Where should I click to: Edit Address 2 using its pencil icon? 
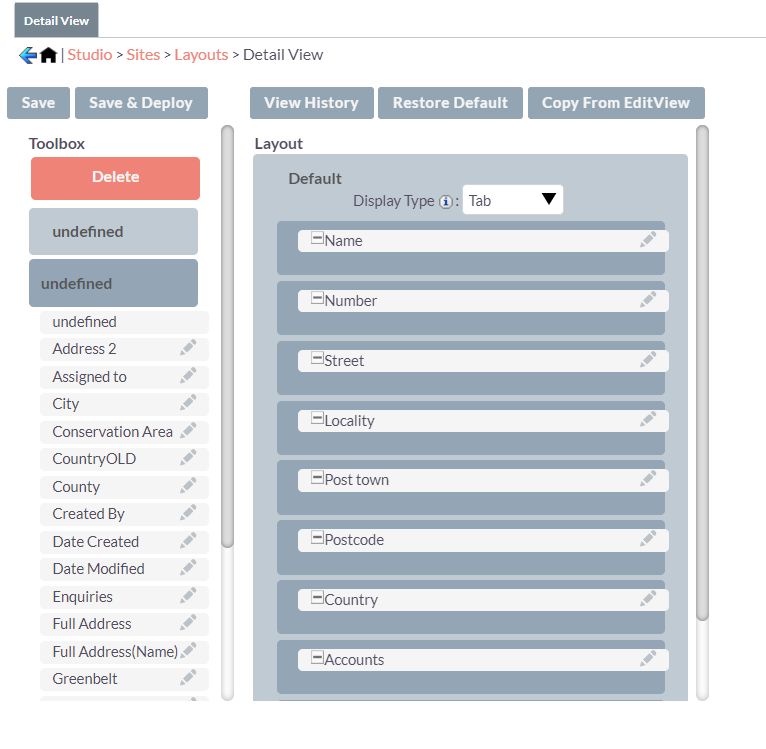coord(188,347)
